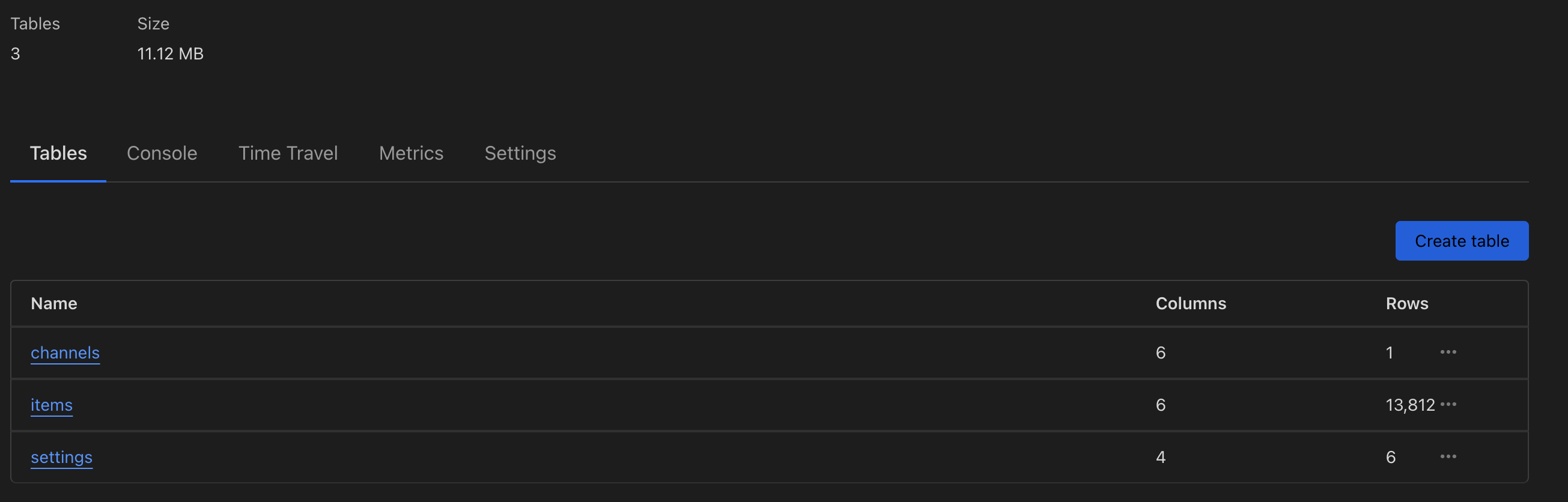Click the Columns column header

(1191, 304)
